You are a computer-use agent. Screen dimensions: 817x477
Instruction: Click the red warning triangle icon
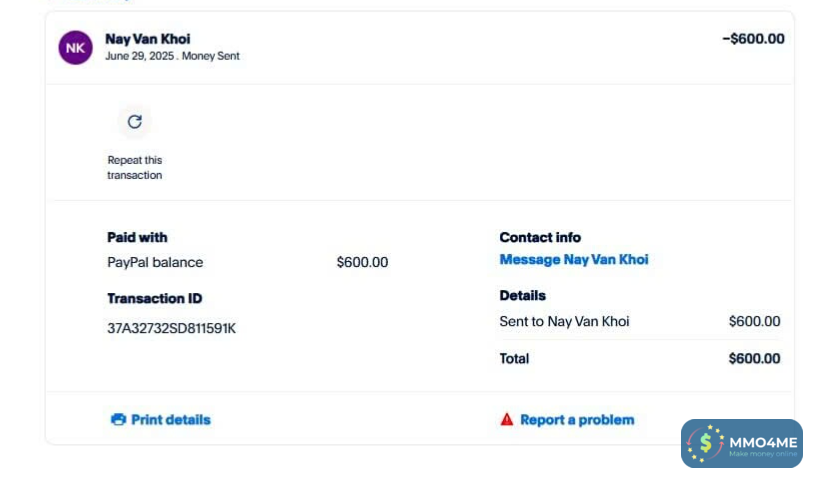click(507, 420)
